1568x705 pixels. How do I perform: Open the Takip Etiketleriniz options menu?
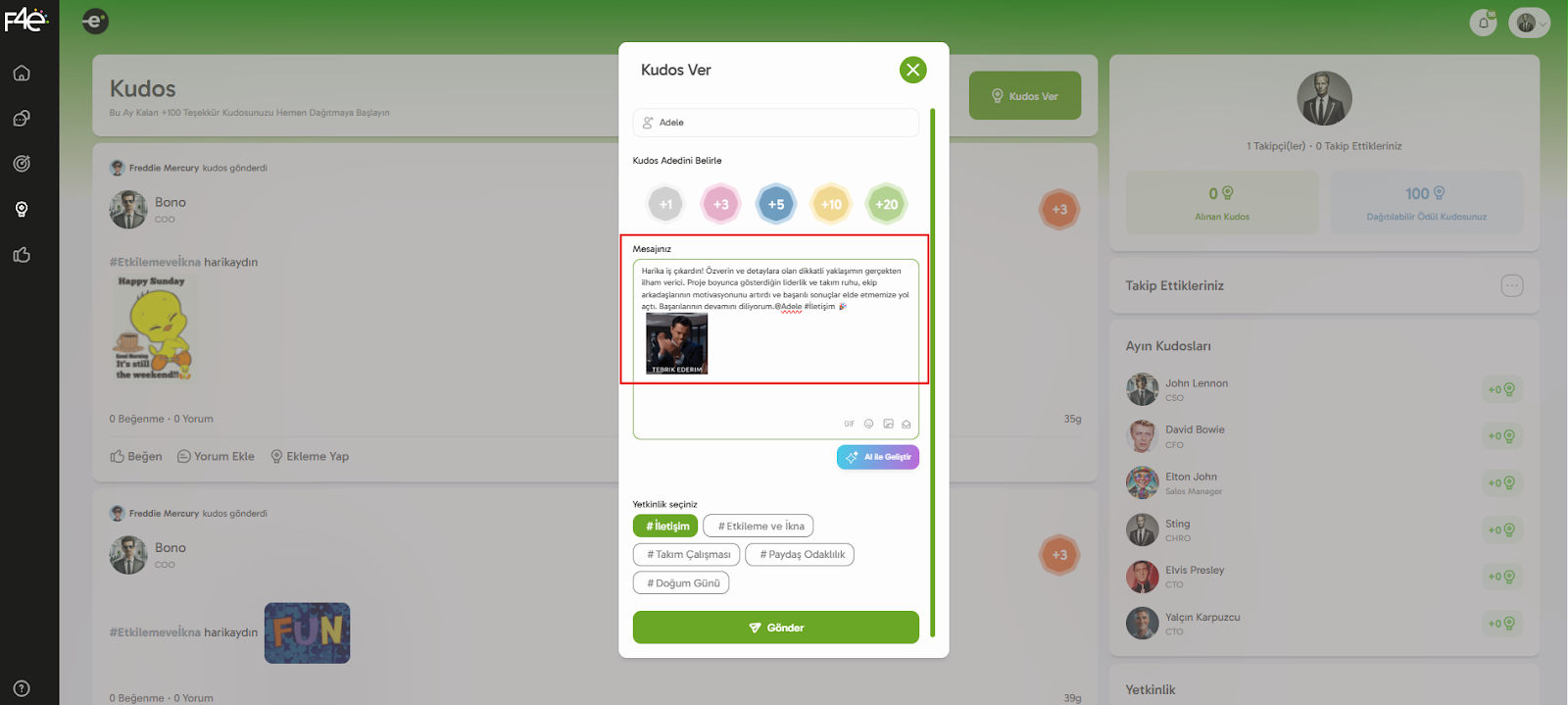(x=1512, y=285)
